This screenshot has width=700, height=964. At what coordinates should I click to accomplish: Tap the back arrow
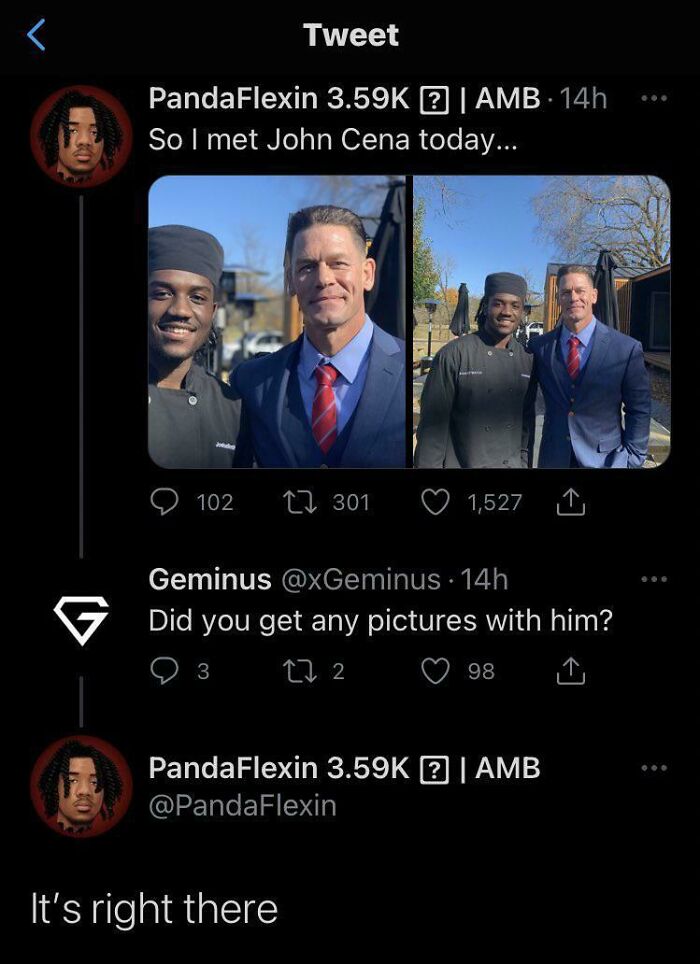pos(36,36)
